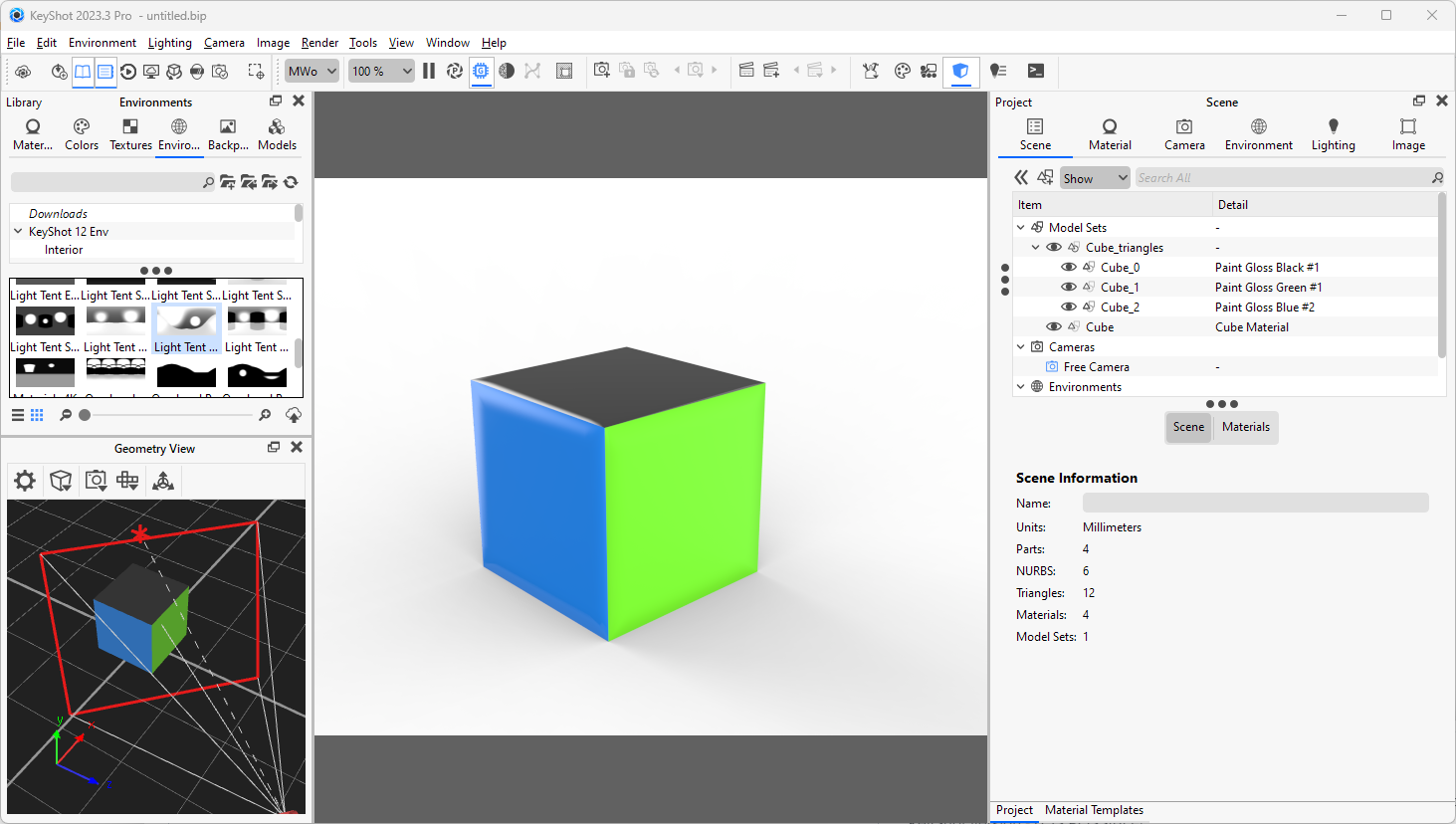Open the Project Environment tab
The width and height of the screenshot is (1456, 824).
(x=1259, y=134)
